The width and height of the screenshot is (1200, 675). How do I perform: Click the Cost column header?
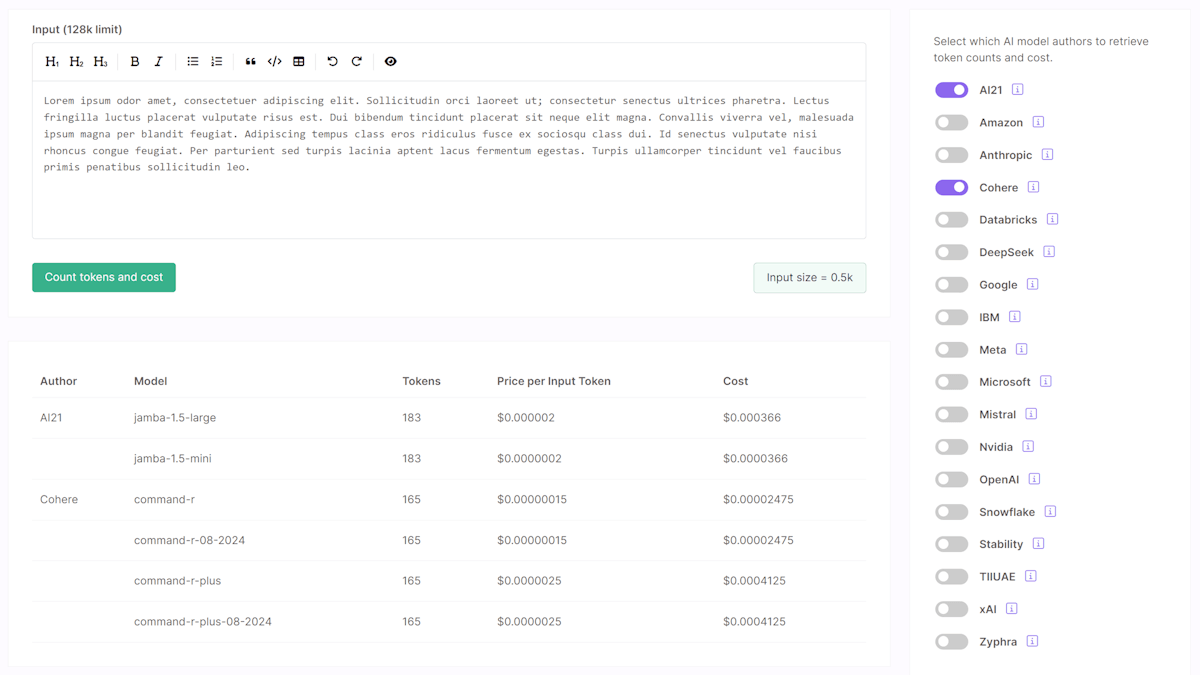tap(736, 381)
